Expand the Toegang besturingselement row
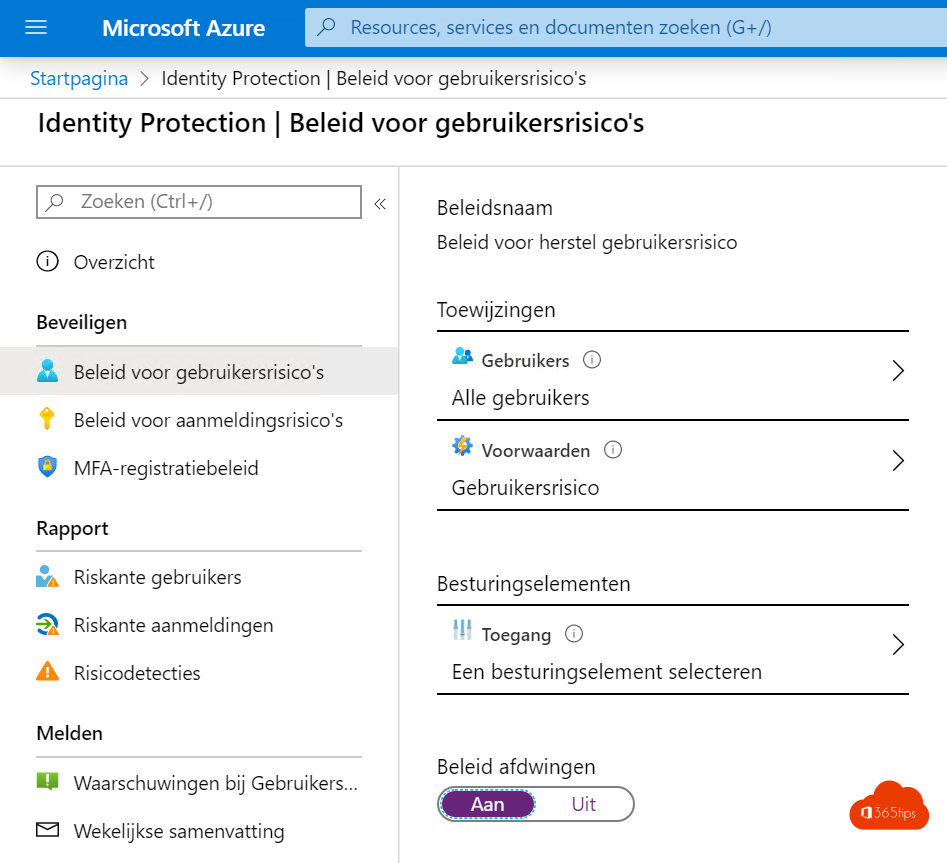947x863 pixels. pos(898,645)
